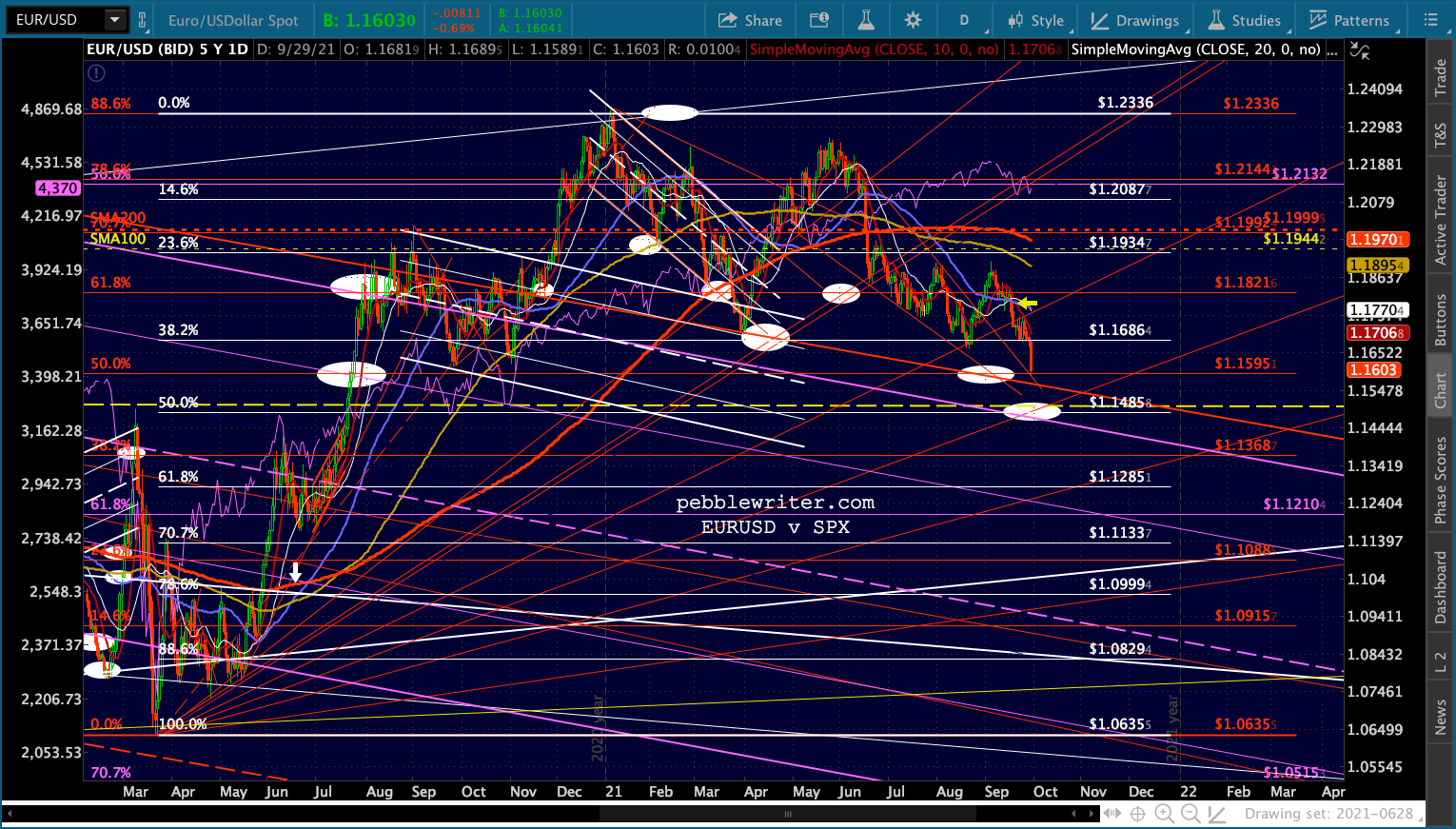
Task: Open the Style menu
Action: tap(1035, 20)
